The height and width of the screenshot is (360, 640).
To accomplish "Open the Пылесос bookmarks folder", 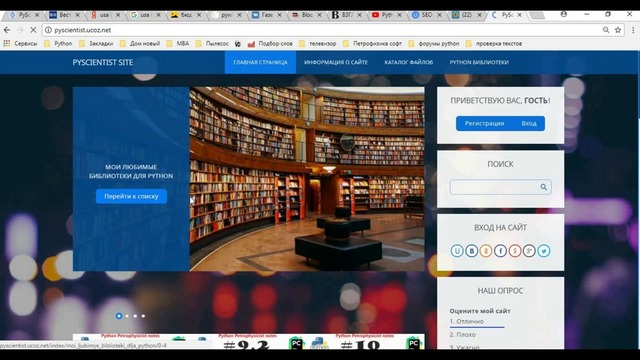I will point(212,43).
